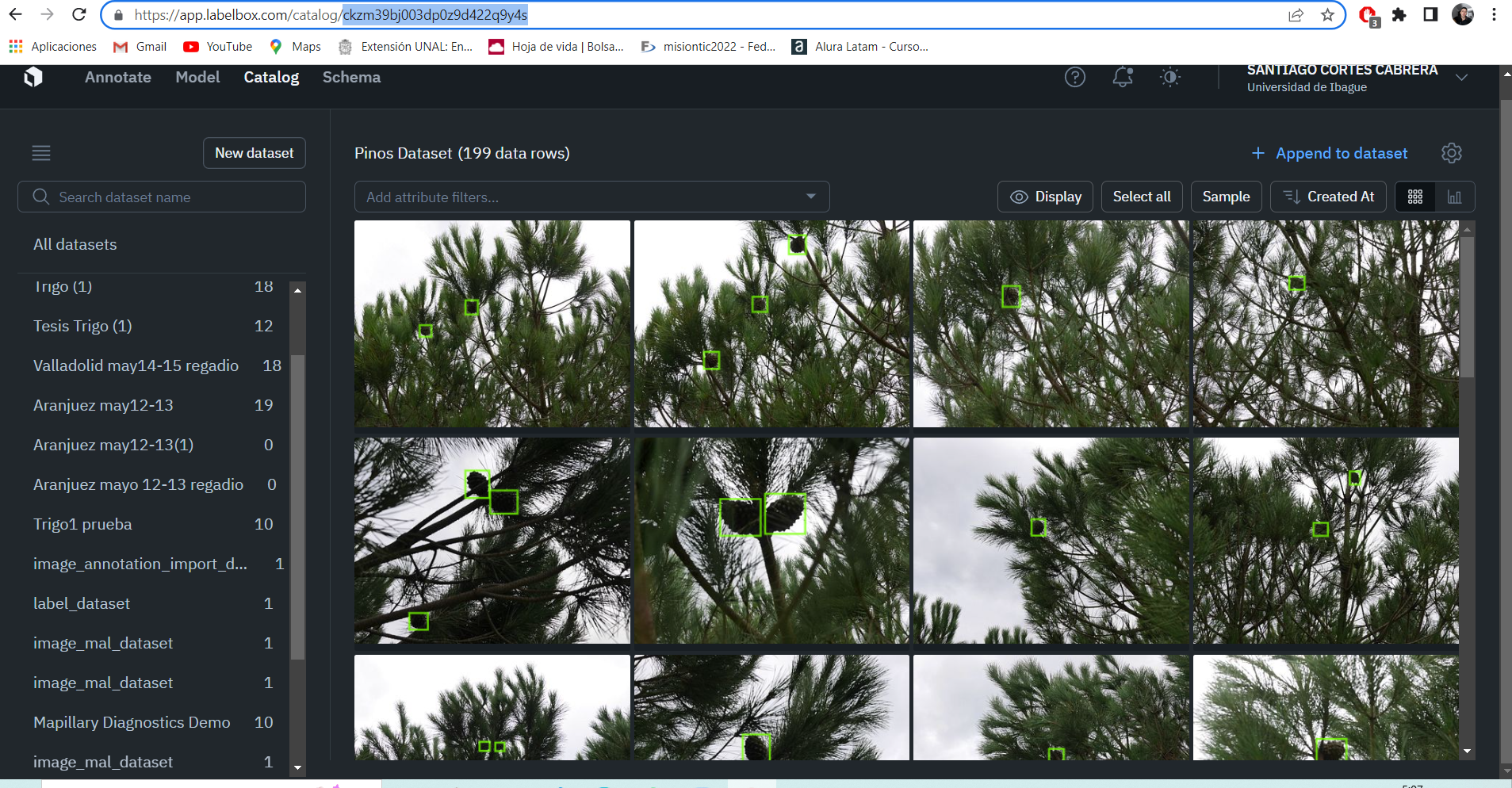Switch to grid view icon
The image size is (1512, 788).
pyautogui.click(x=1415, y=197)
